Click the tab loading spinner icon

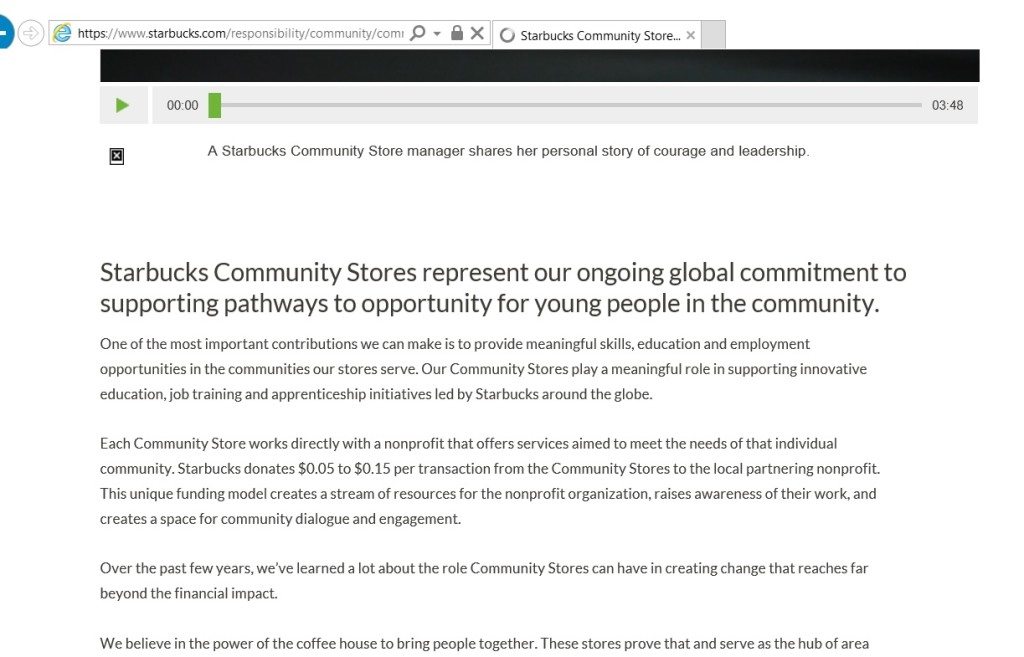pyautogui.click(x=507, y=35)
